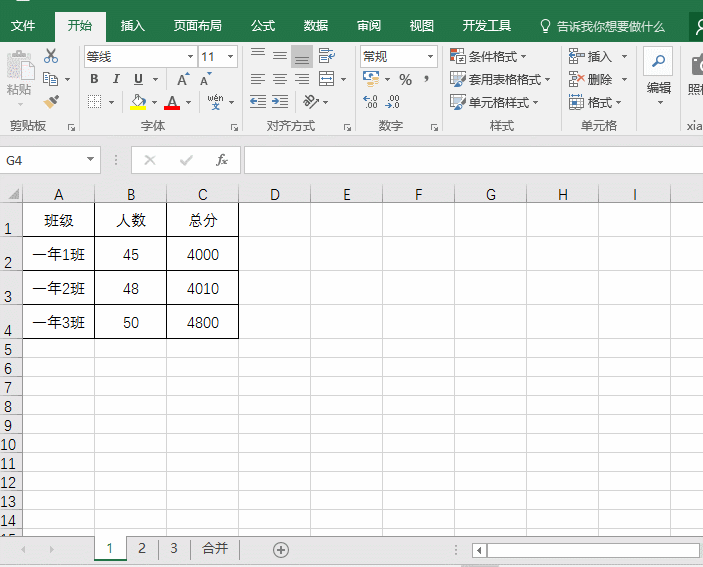The image size is (703, 567).
Task: Switch to the 公式 tab
Action: coord(263,26)
